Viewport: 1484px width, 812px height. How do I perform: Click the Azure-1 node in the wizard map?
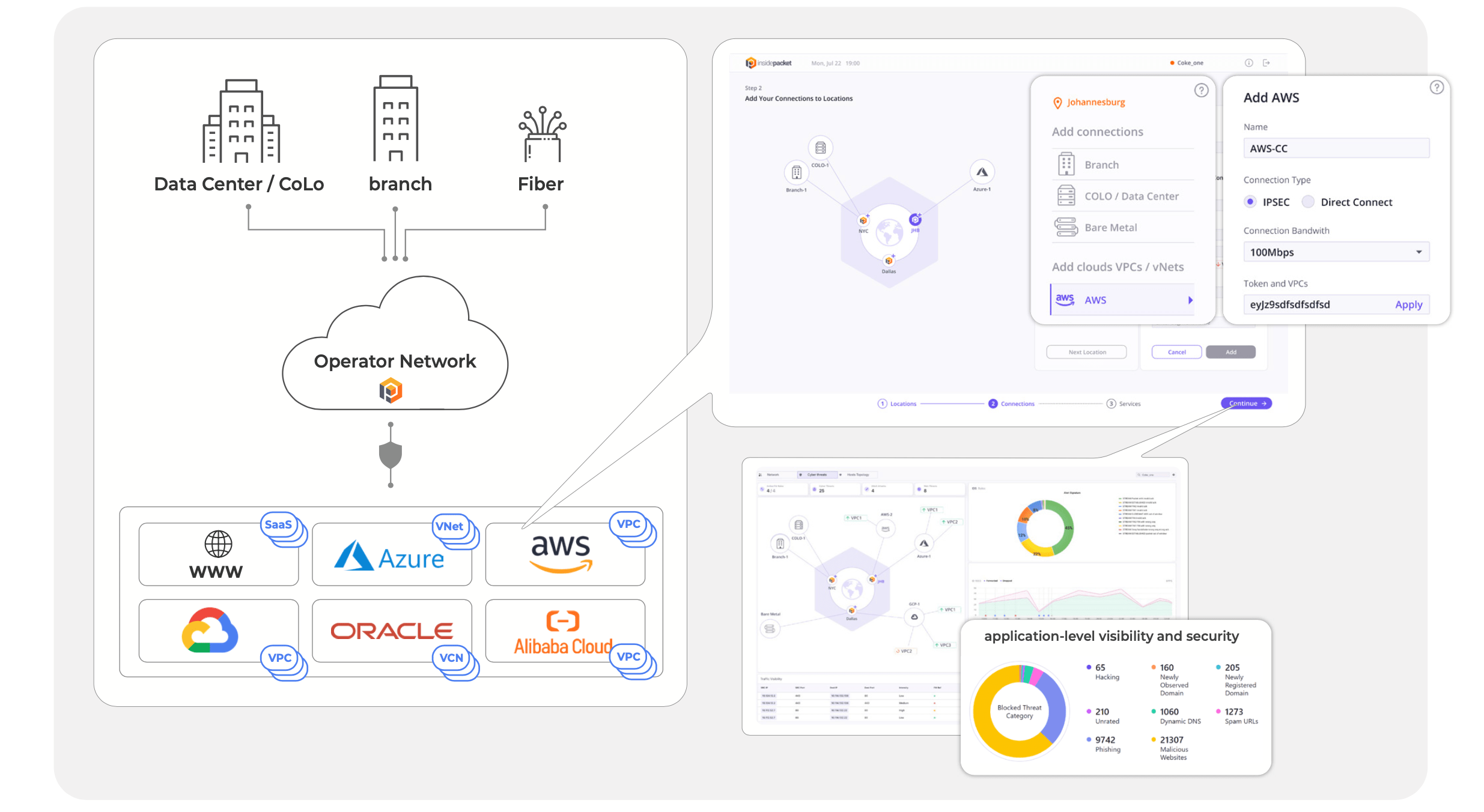[x=982, y=172]
